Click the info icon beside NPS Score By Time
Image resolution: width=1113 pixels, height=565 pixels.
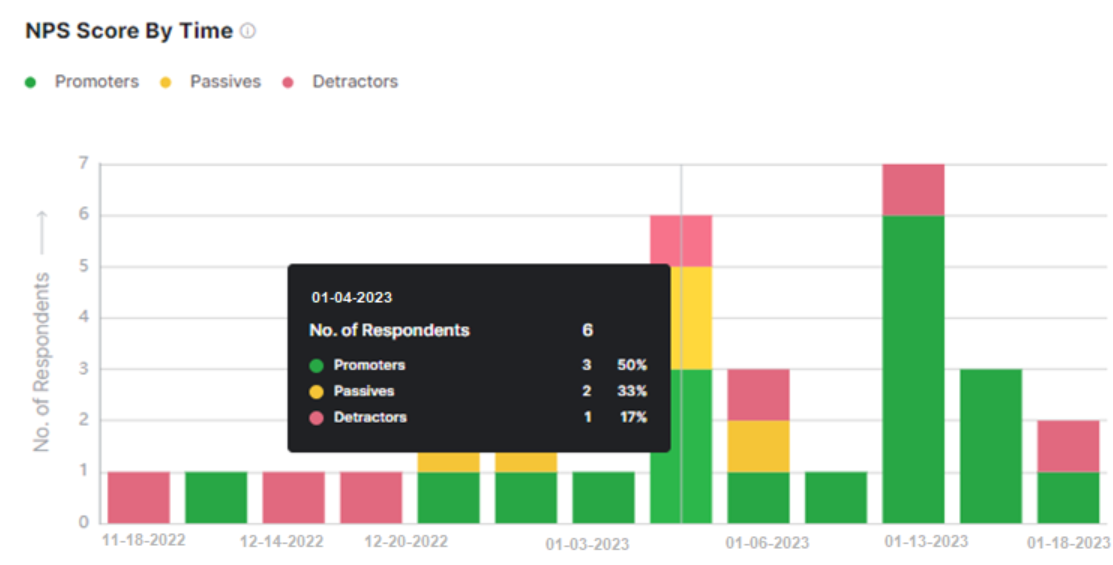click(248, 32)
